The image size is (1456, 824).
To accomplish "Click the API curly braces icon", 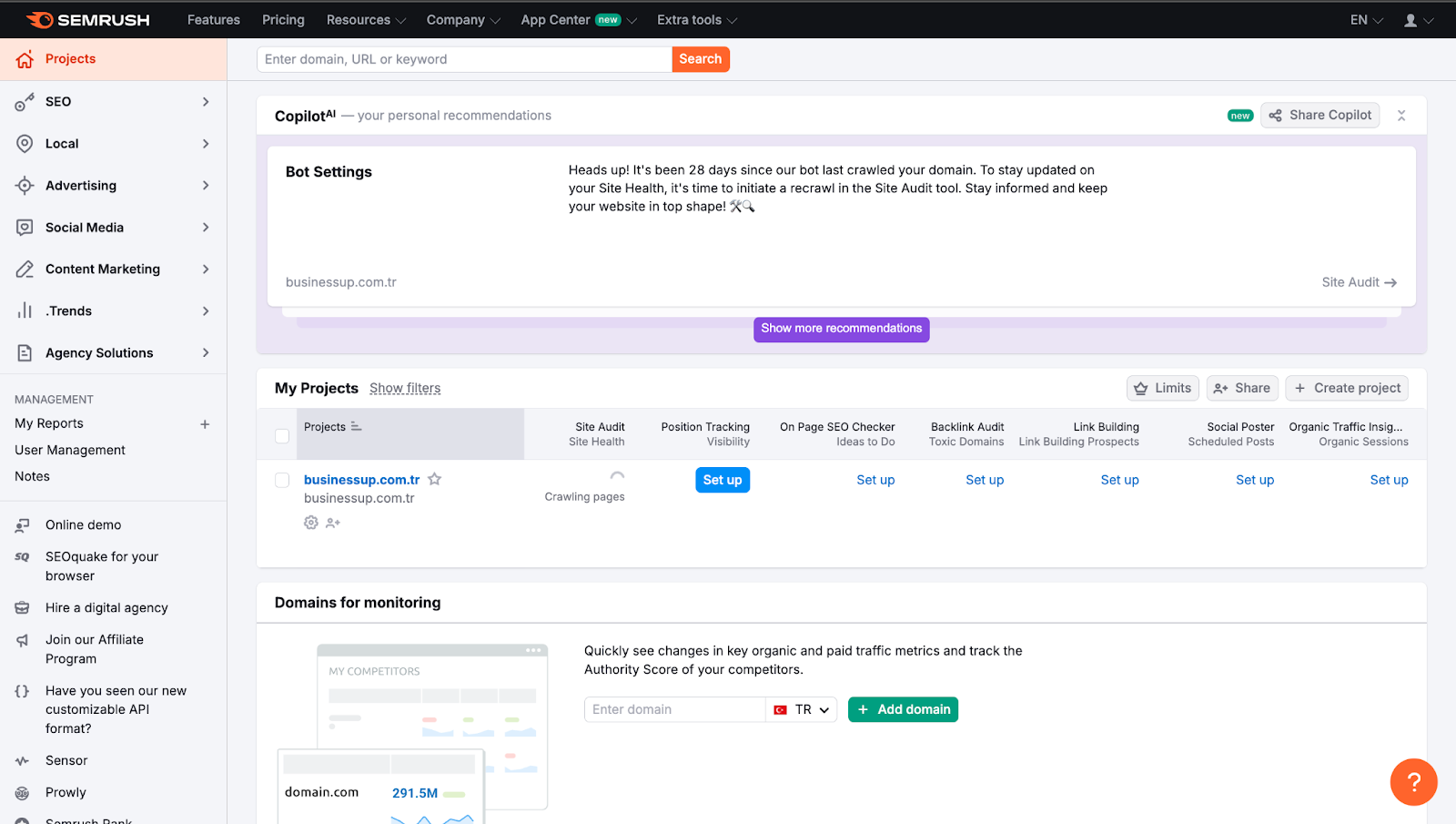I will (23, 691).
